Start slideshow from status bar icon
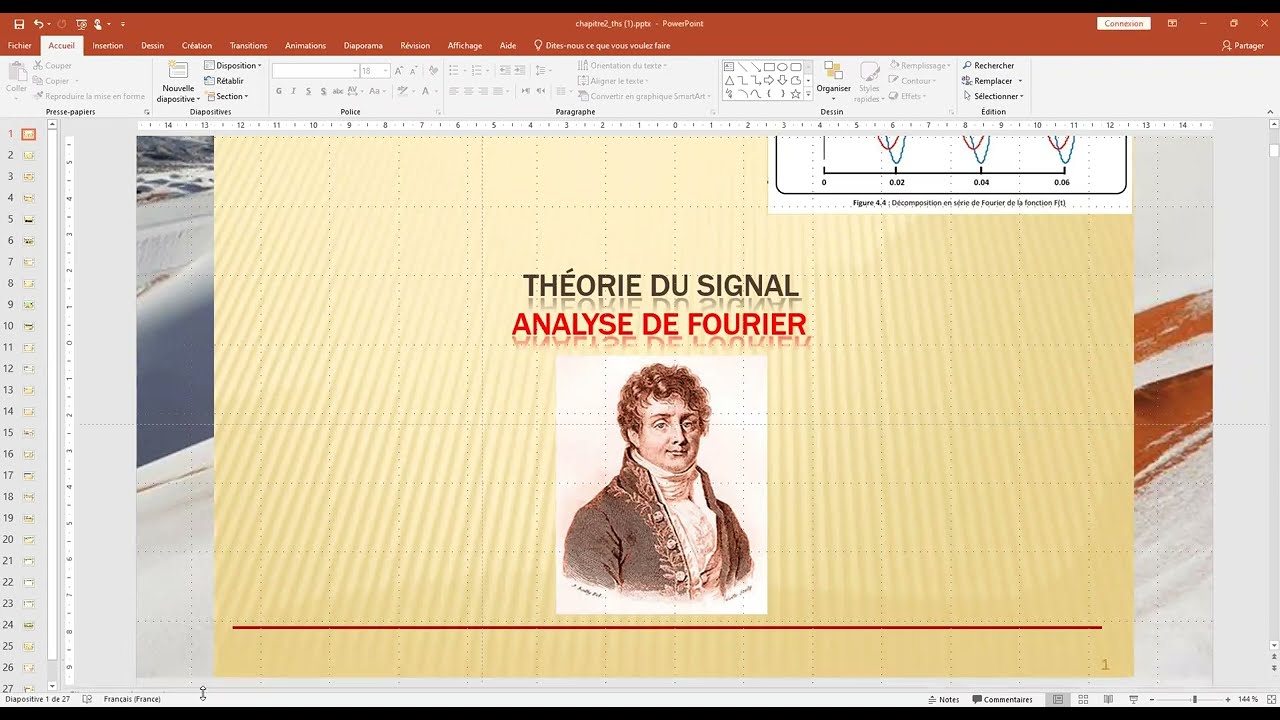Image resolution: width=1280 pixels, height=720 pixels. [x=1133, y=699]
